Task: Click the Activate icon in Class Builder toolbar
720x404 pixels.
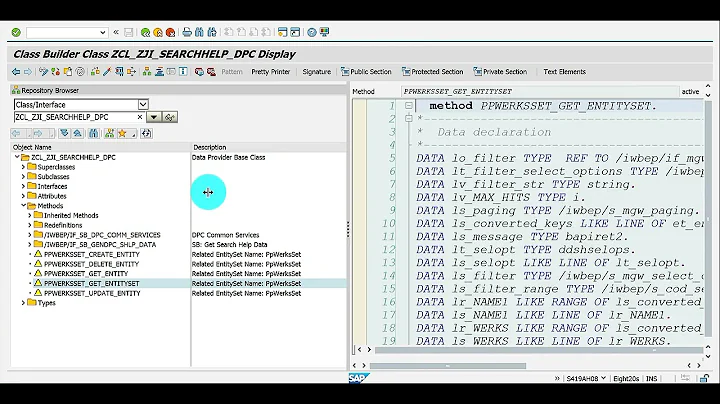Action: 107,72
